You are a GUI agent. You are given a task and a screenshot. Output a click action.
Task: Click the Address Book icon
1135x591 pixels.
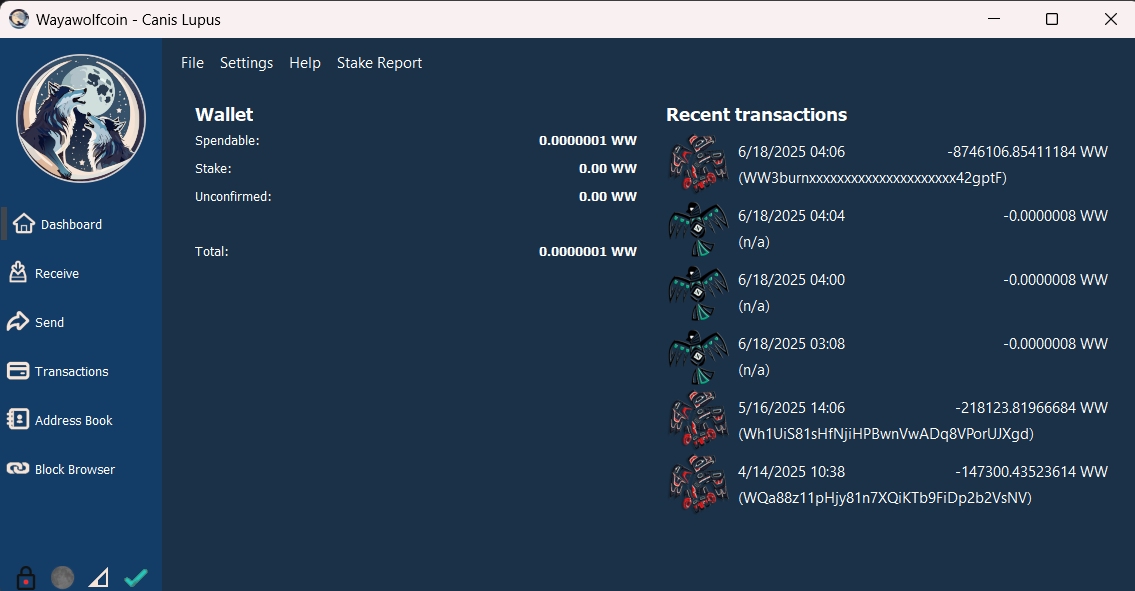pos(17,420)
